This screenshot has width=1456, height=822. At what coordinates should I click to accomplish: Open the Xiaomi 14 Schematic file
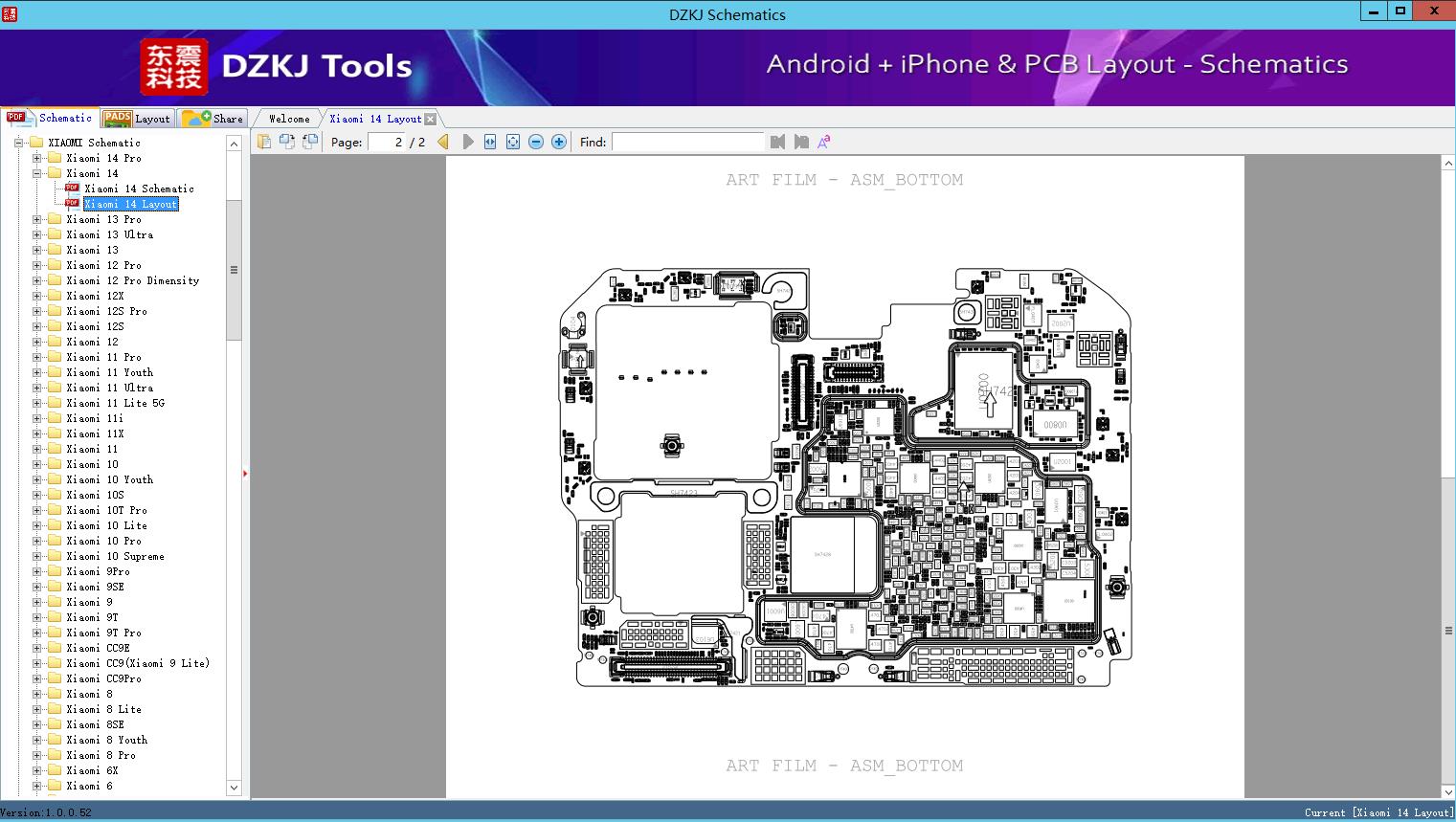pyautogui.click(x=139, y=189)
